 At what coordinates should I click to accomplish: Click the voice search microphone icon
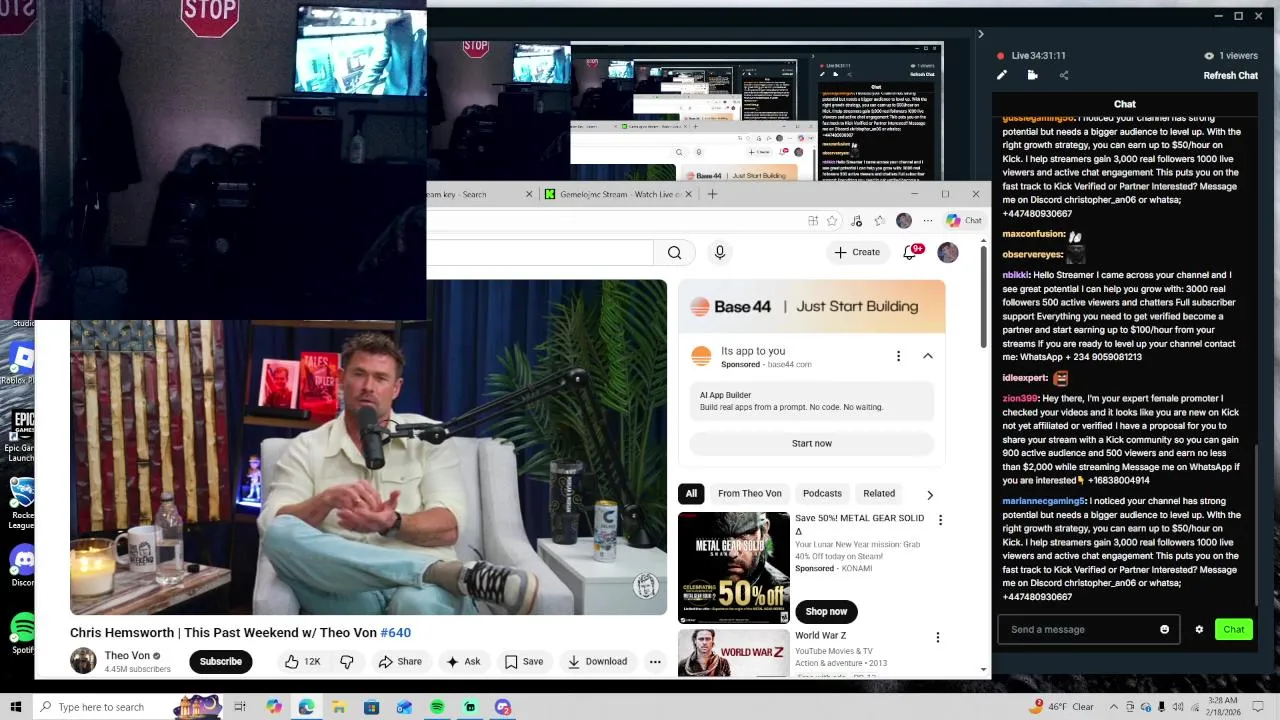720,253
